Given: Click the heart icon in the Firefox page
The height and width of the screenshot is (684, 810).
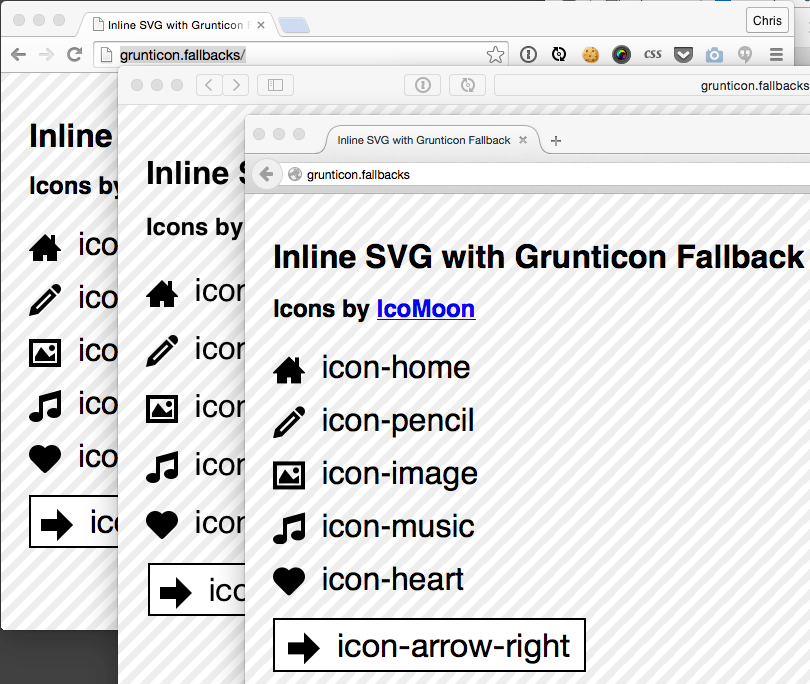Looking at the screenshot, I should tap(289, 581).
